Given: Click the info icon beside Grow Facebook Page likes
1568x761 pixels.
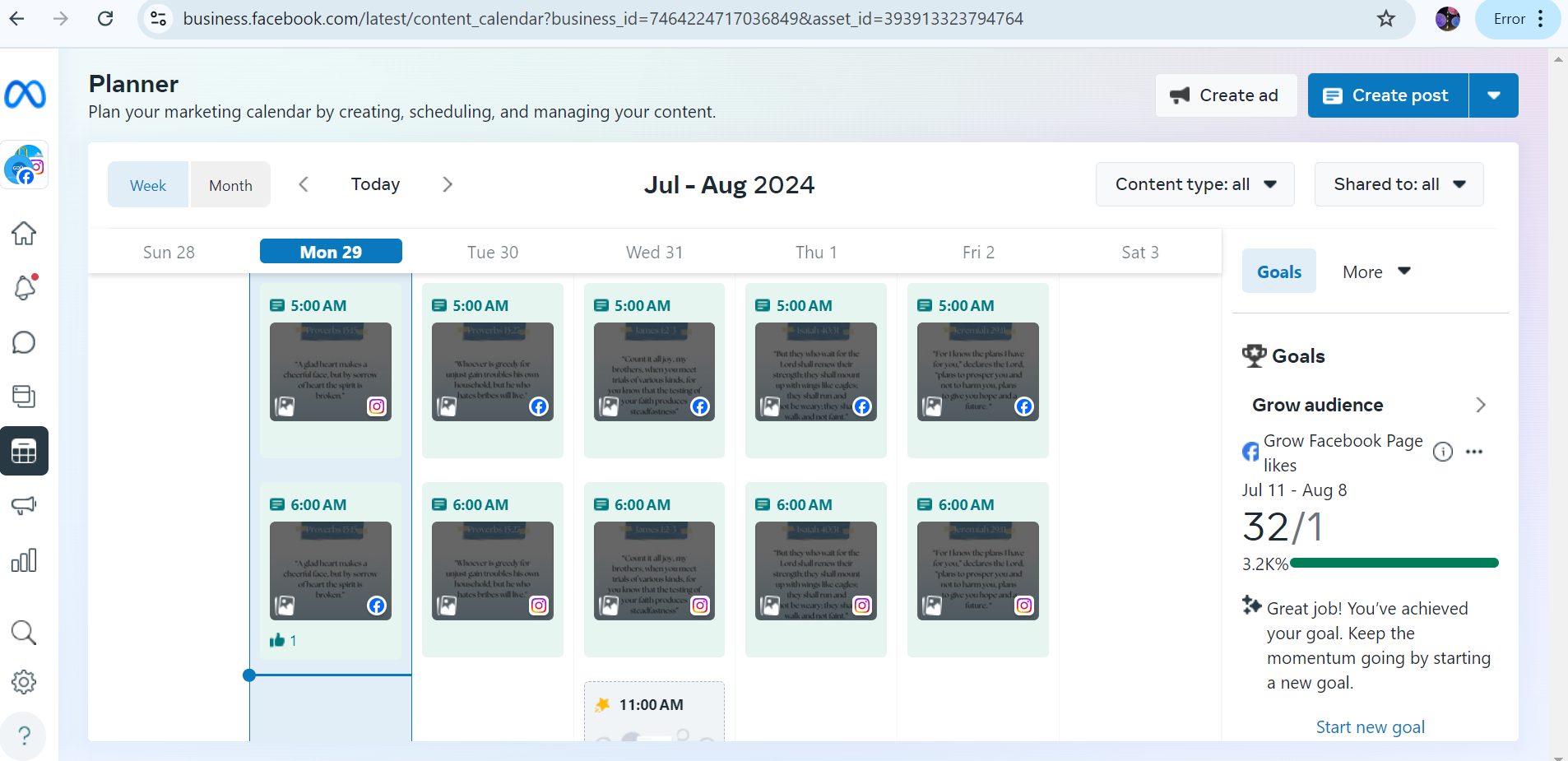Looking at the screenshot, I should 1443,452.
